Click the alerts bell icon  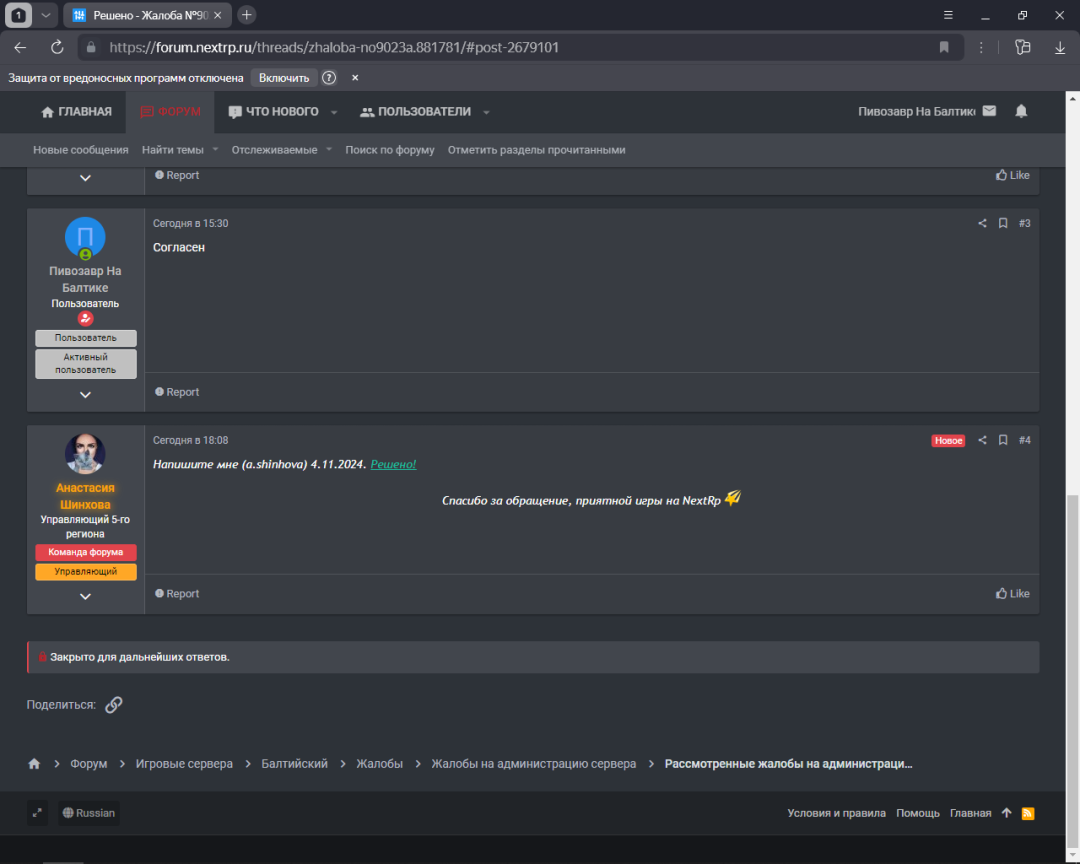point(1021,111)
